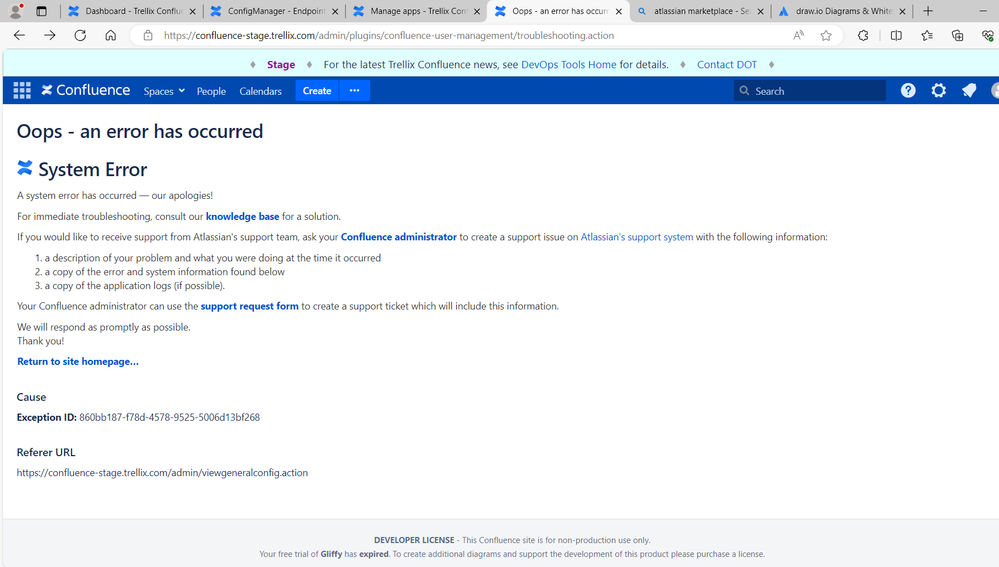
Task: Click the read aloud icon in address bar
Action: pos(798,36)
